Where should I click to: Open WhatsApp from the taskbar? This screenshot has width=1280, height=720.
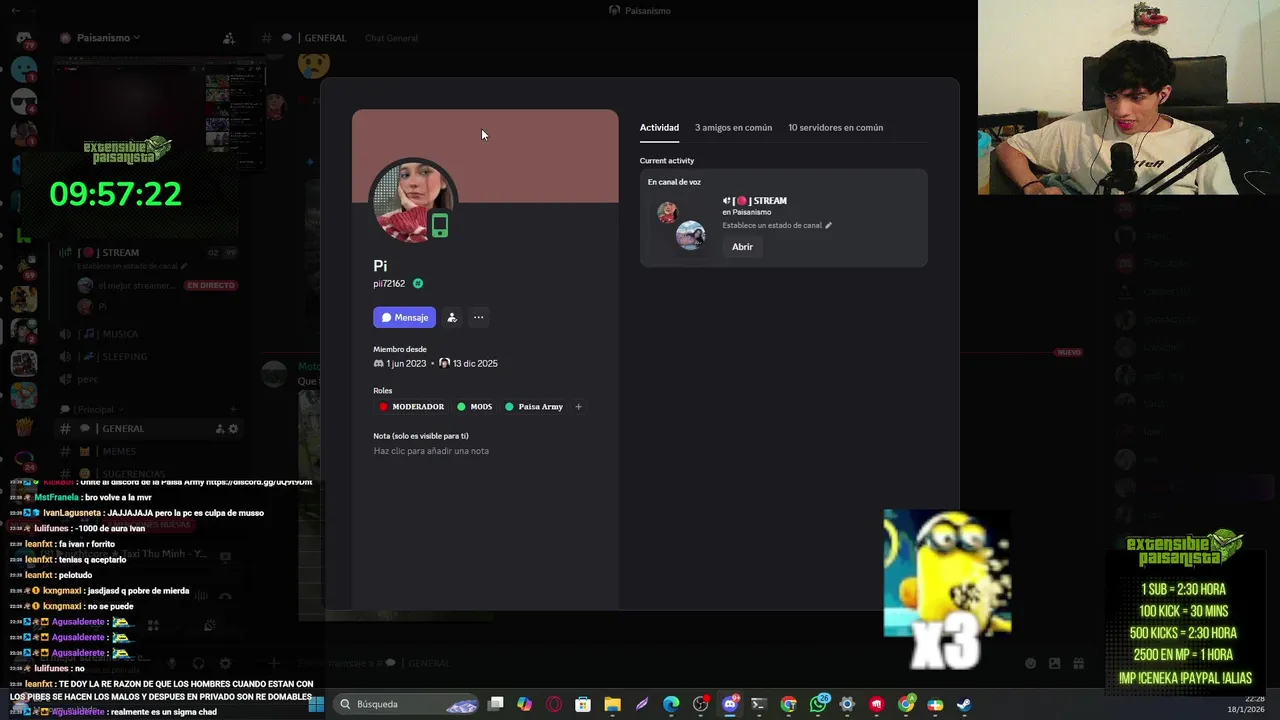click(818, 704)
